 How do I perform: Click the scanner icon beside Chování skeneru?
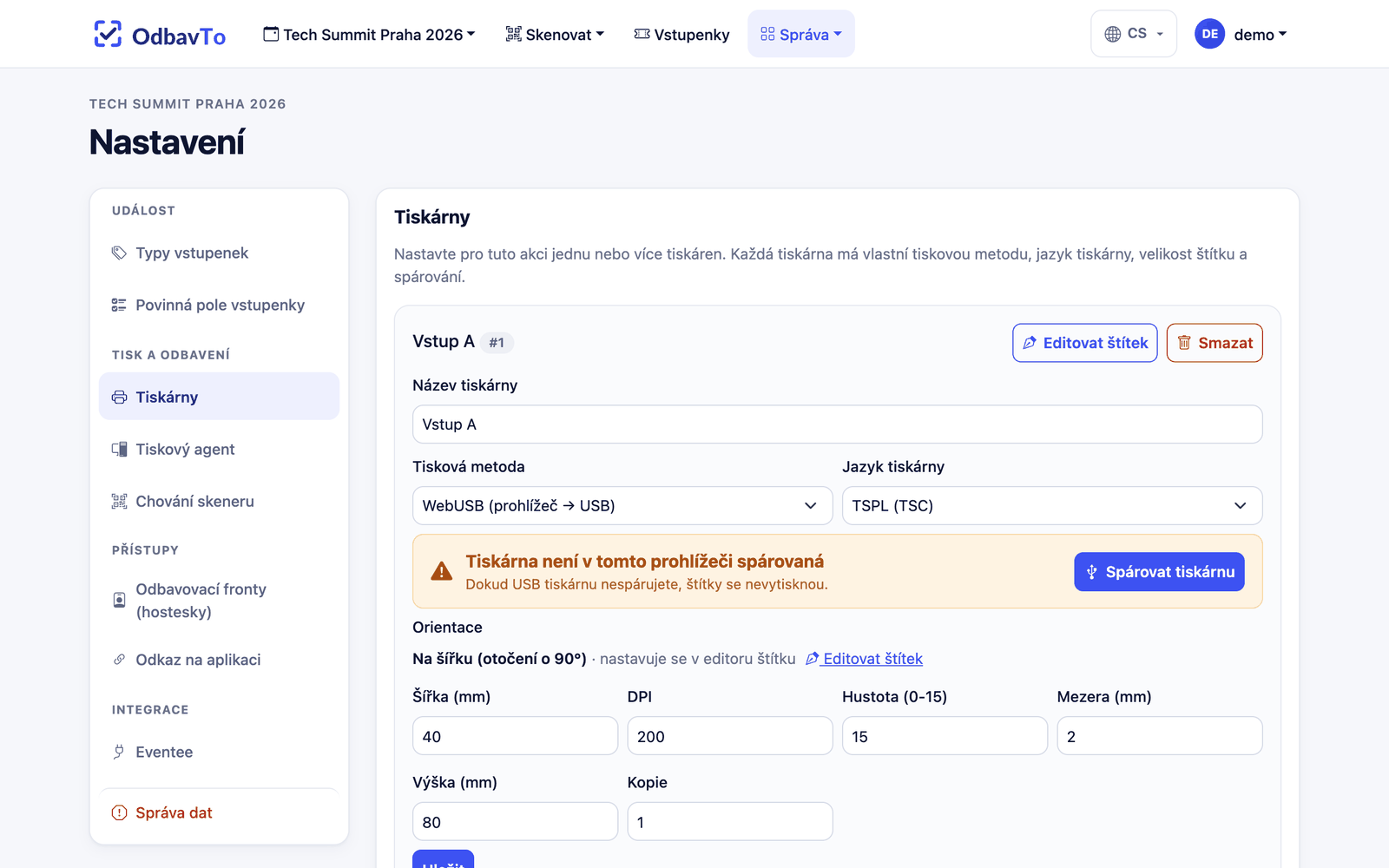click(119, 501)
